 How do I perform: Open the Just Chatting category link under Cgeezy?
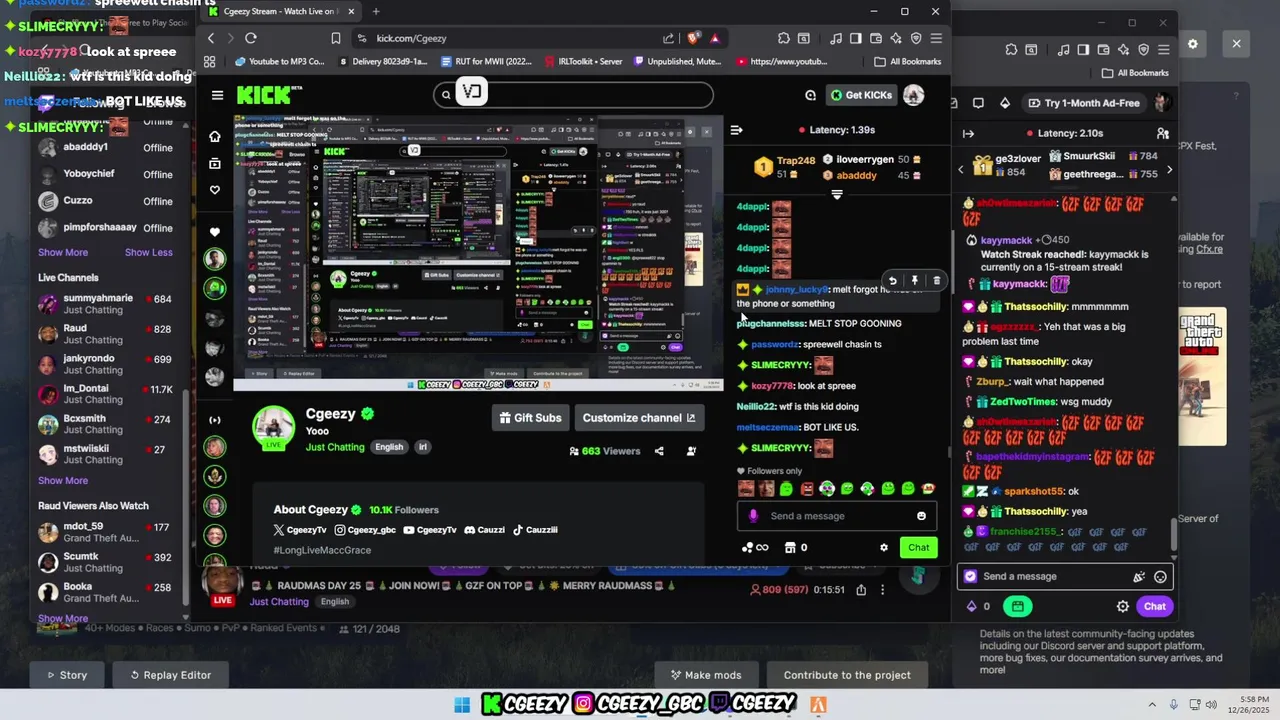pyautogui.click(x=335, y=447)
